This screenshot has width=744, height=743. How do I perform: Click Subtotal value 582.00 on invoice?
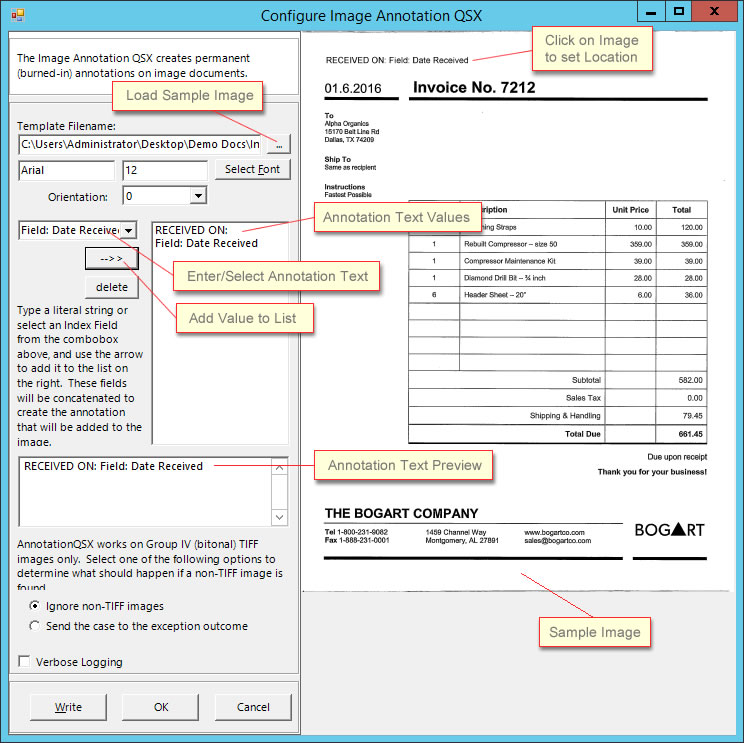[x=690, y=380]
